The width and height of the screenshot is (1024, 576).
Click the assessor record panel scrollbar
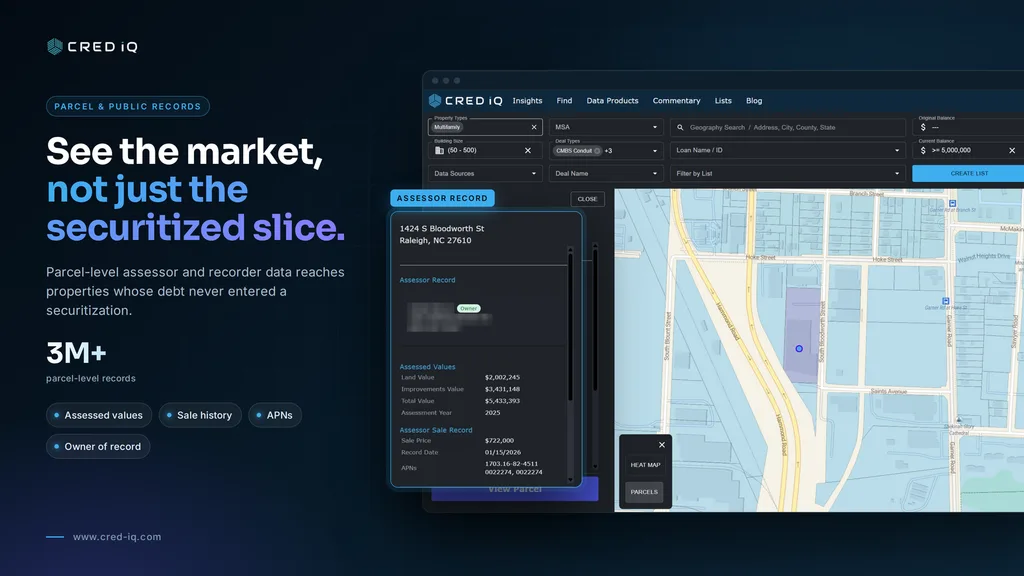point(570,325)
